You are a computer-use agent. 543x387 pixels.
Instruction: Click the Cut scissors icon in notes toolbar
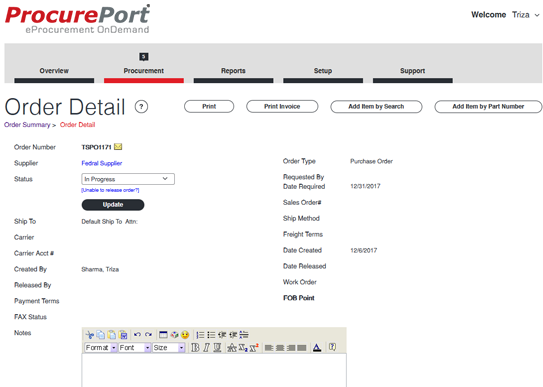[90, 335]
